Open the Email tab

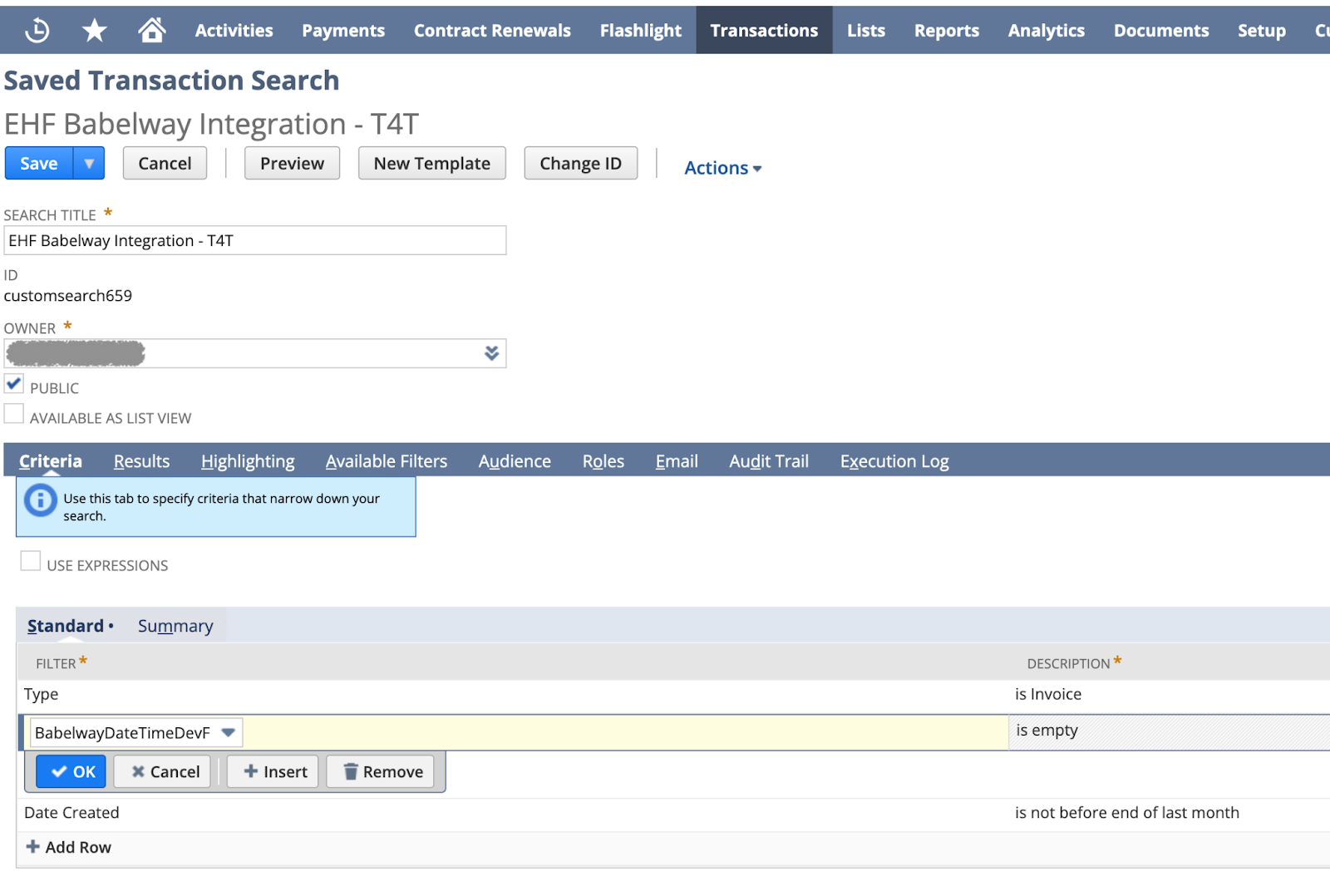click(x=677, y=461)
